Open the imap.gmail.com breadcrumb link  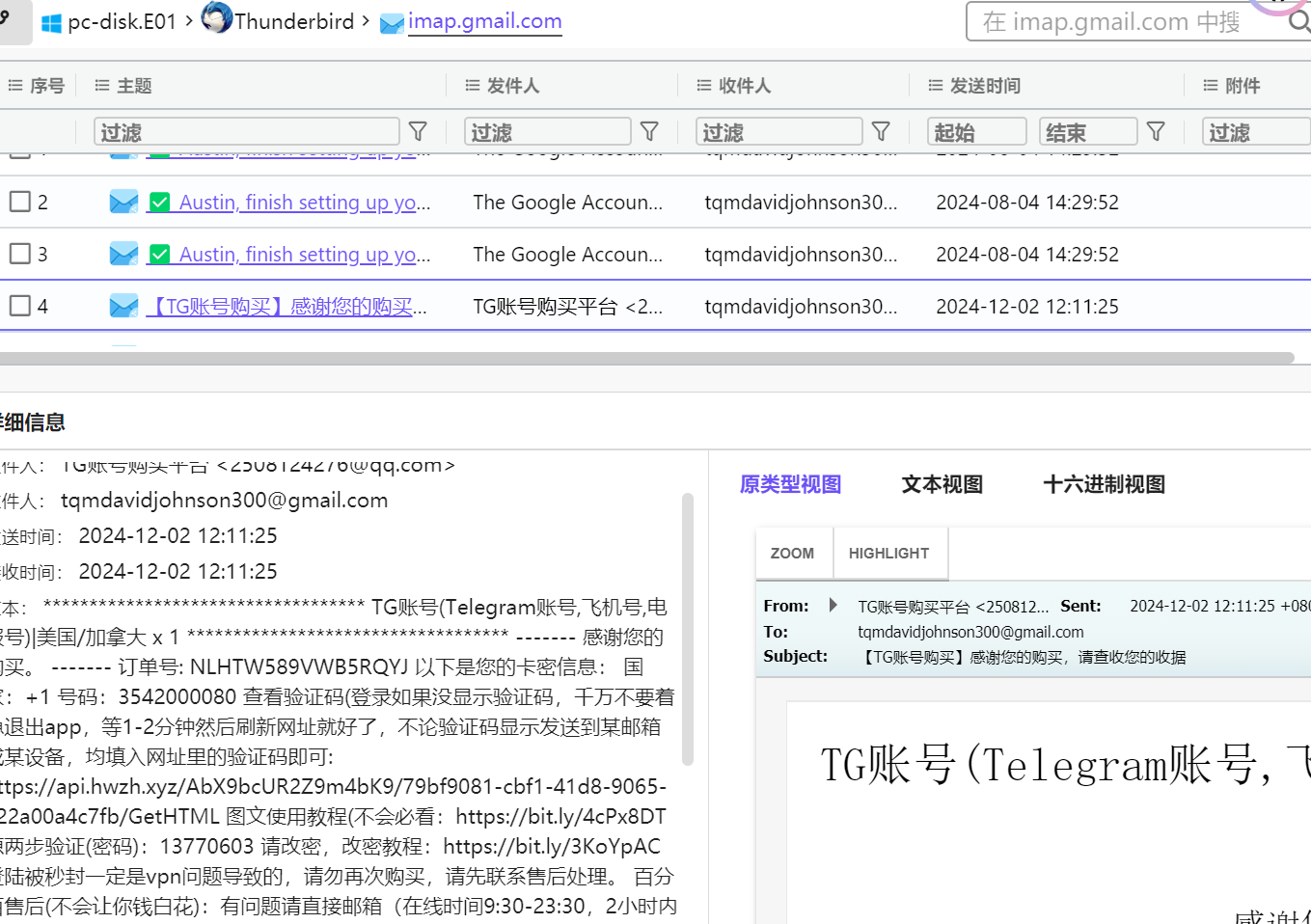pos(484,21)
